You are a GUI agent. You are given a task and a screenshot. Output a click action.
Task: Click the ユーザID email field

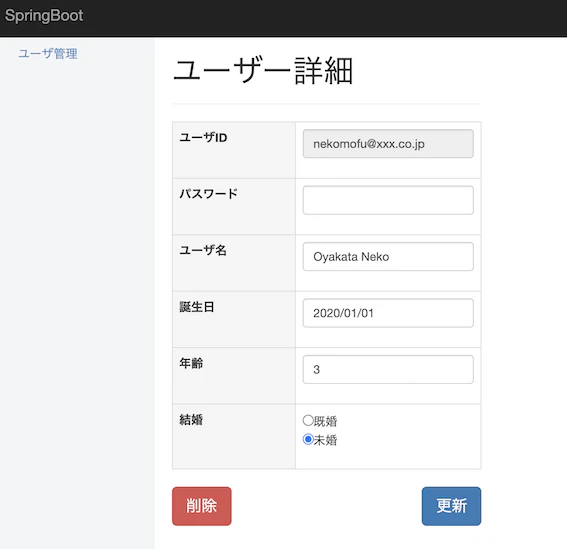[388, 144]
